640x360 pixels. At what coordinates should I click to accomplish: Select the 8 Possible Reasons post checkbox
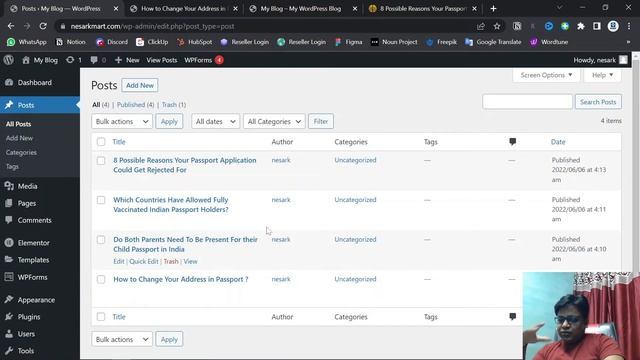[101, 160]
